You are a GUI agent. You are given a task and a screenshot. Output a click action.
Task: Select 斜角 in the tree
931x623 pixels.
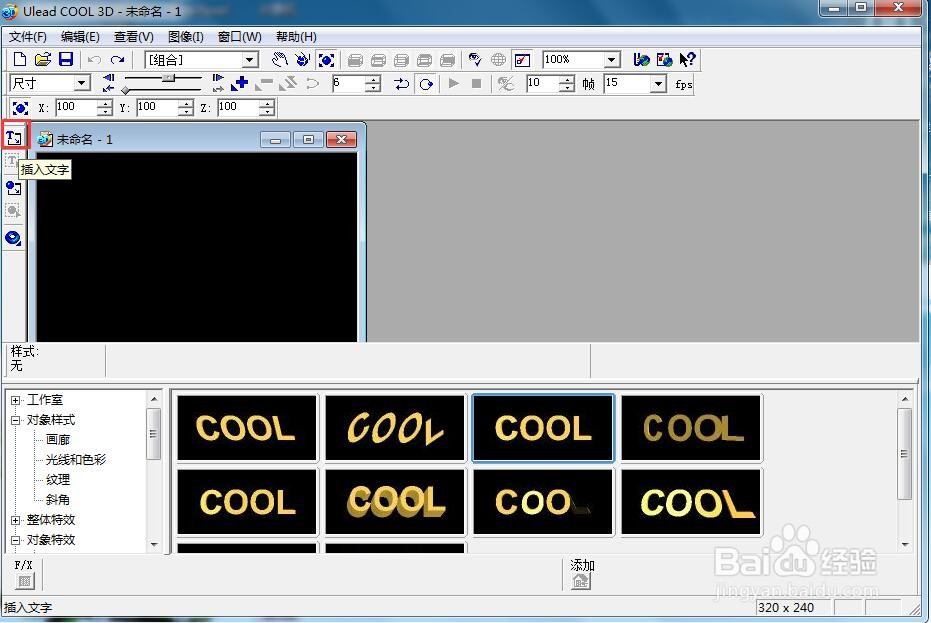pyautogui.click(x=58, y=500)
